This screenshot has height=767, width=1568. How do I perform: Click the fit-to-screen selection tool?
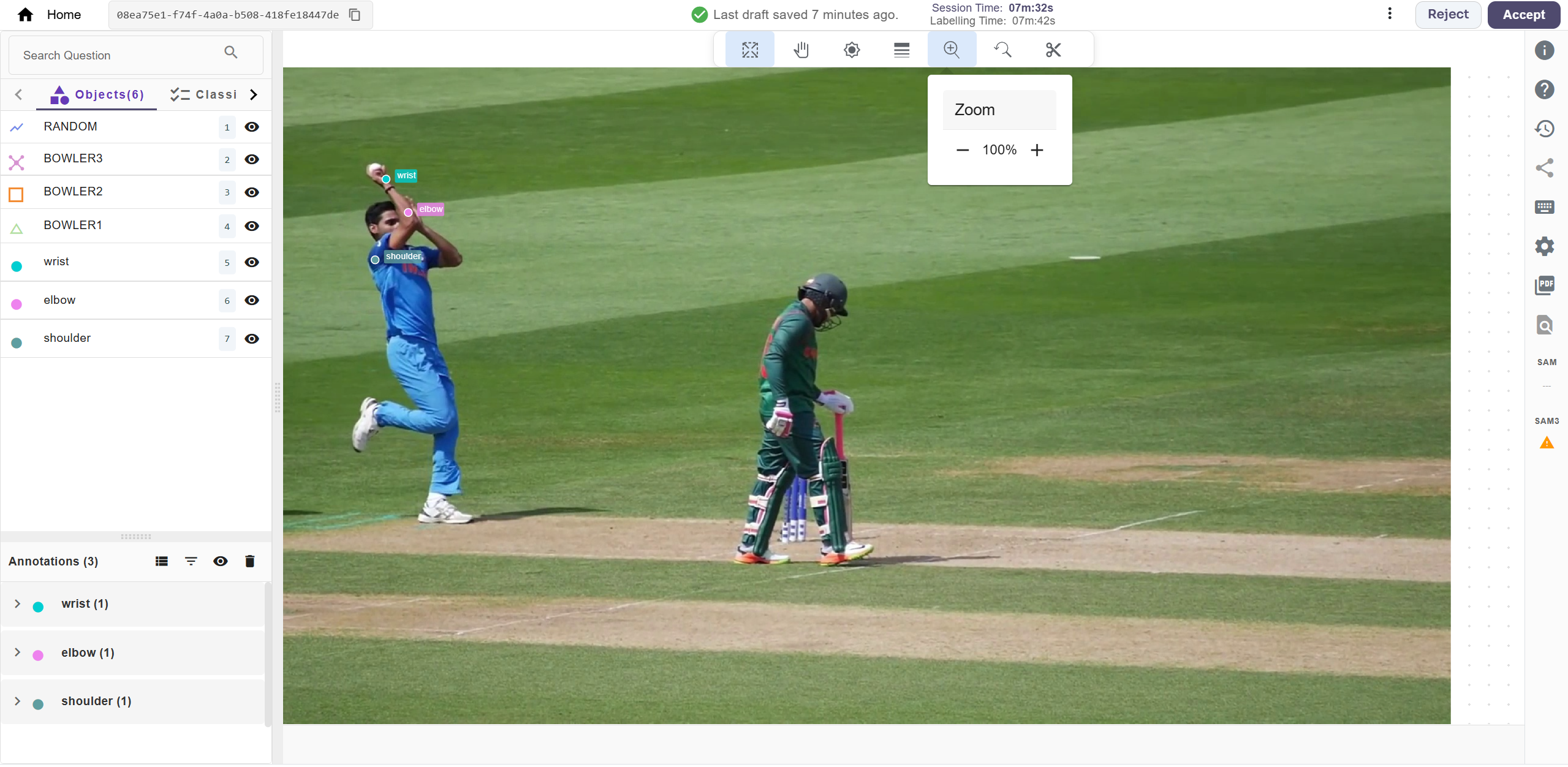point(749,50)
